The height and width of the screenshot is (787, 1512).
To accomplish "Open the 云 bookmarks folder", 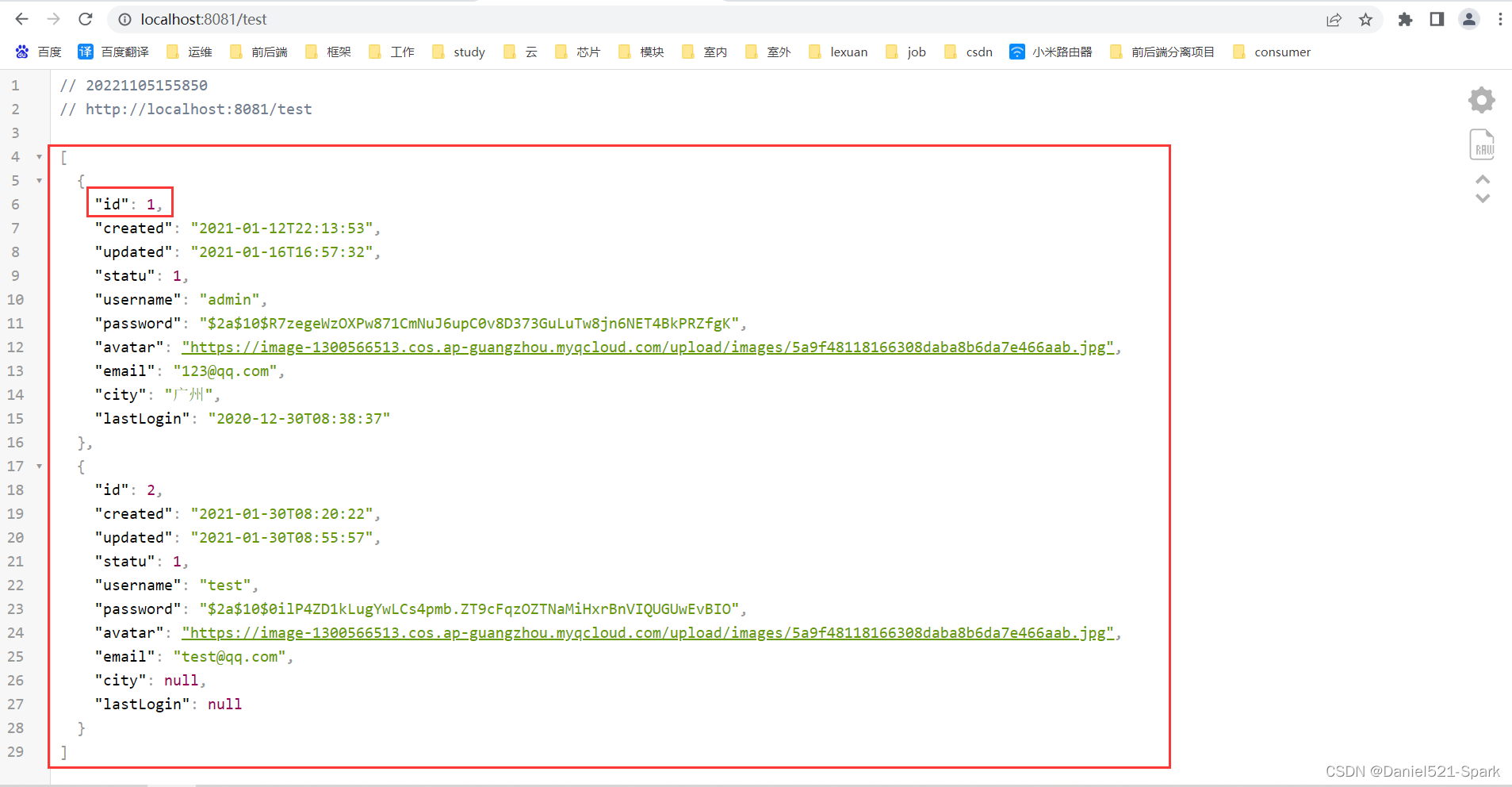I will point(521,52).
